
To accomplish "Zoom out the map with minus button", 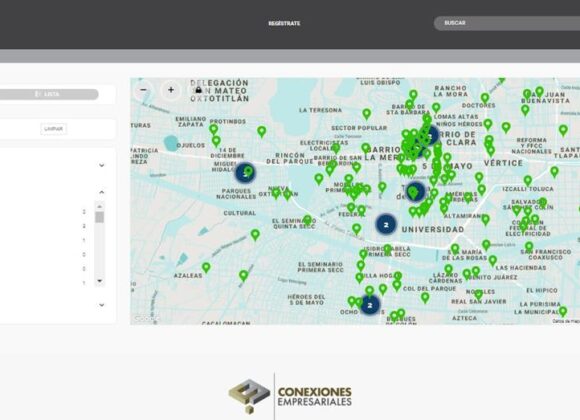I will (x=144, y=90).
